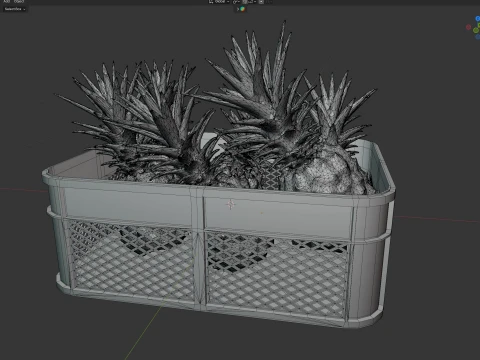This screenshot has height=360, width=480.
Task: Click the light green Y axis gizmo circle
Action: tap(476, 30)
